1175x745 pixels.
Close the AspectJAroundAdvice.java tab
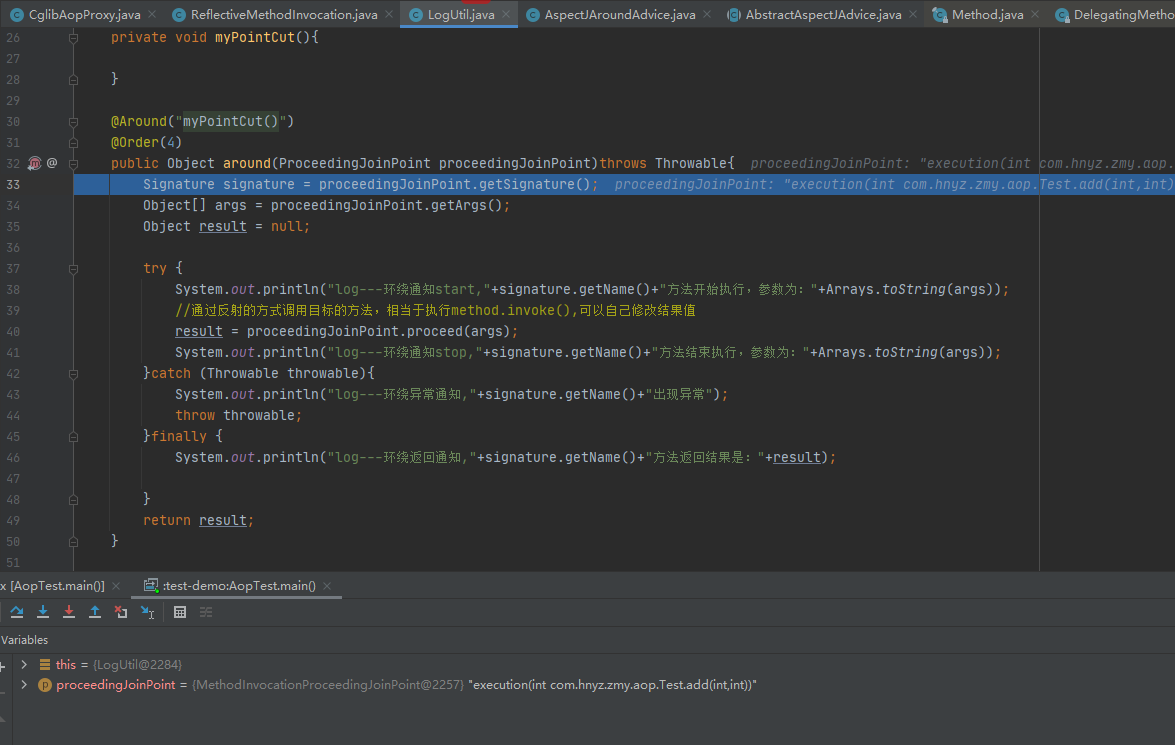[x=707, y=14]
